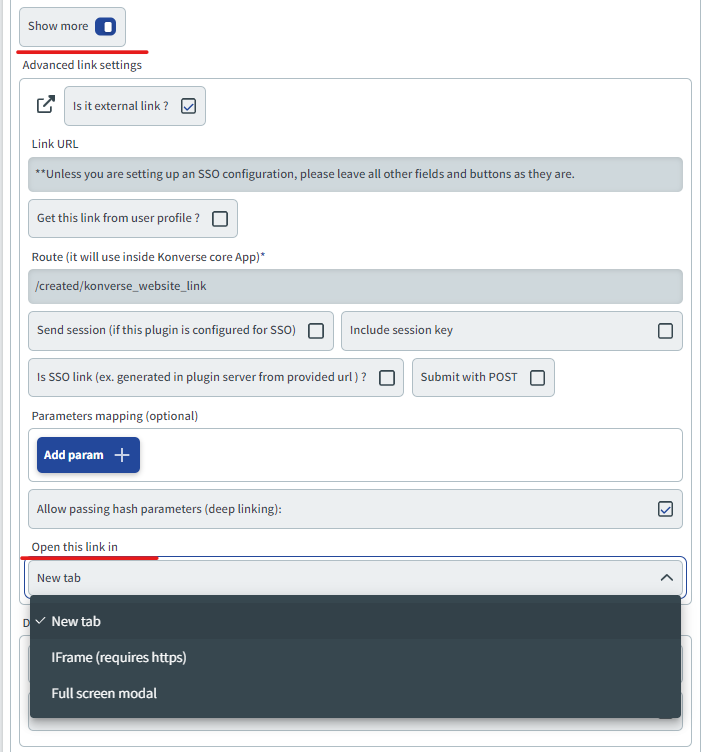Viewport: 706px width, 752px height.
Task: Click into the Link URL input field
Action: point(355,174)
